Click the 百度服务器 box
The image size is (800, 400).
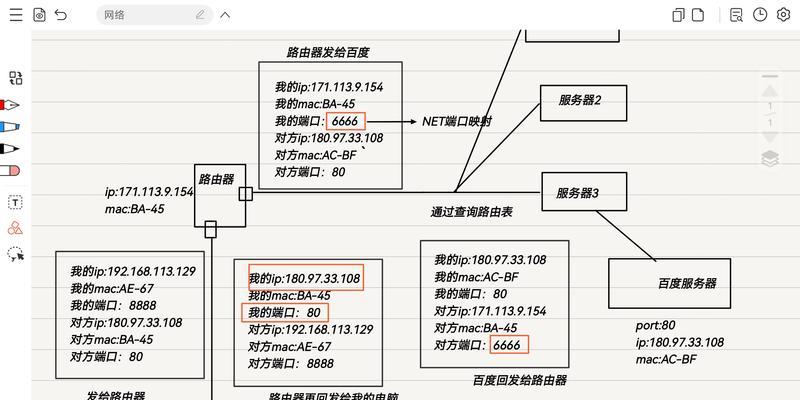coord(669,283)
